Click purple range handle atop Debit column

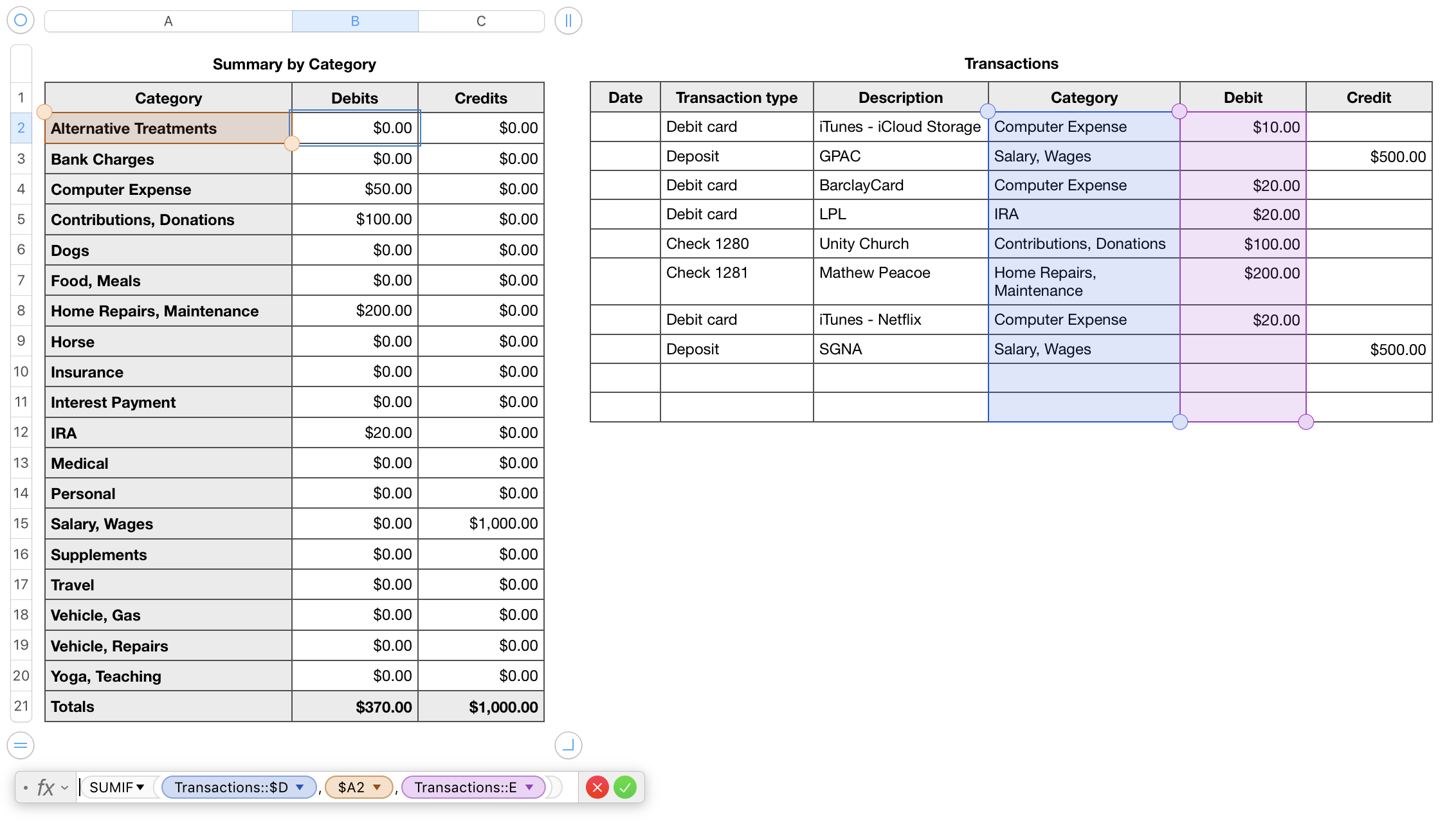pyautogui.click(x=1179, y=111)
